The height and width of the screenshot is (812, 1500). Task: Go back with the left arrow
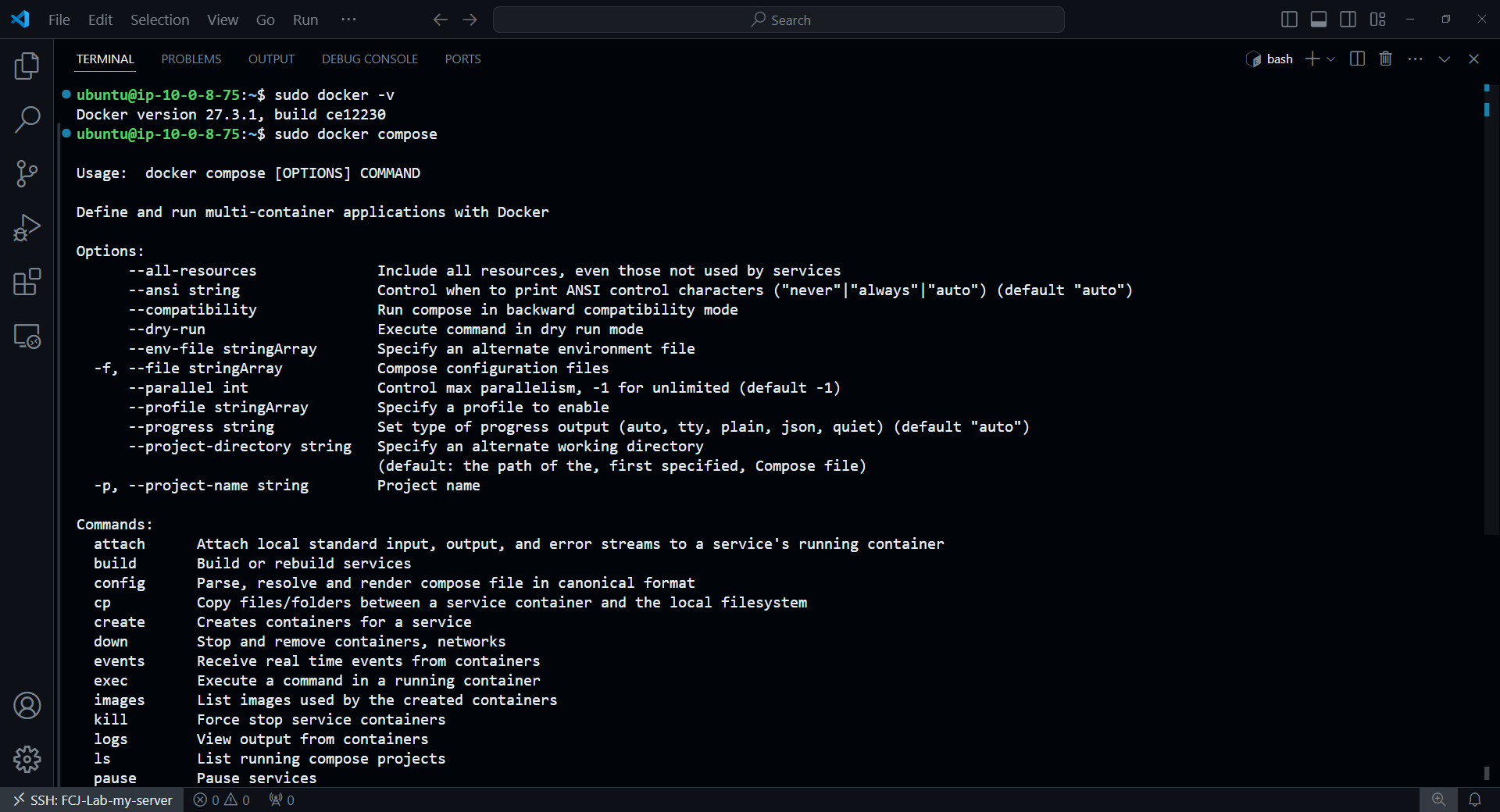coord(441,20)
